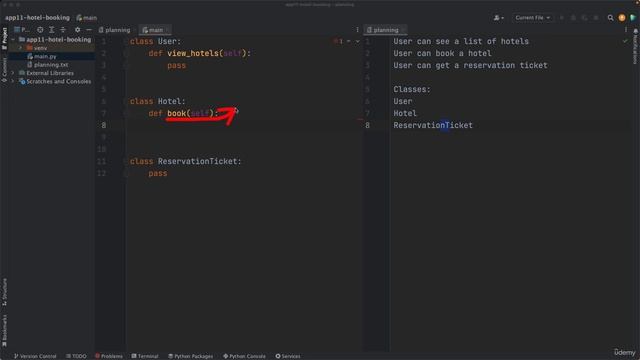Viewport: 640px width, 360px height.
Task: Click 'User can book a hotel' text
Action: [x=442, y=53]
